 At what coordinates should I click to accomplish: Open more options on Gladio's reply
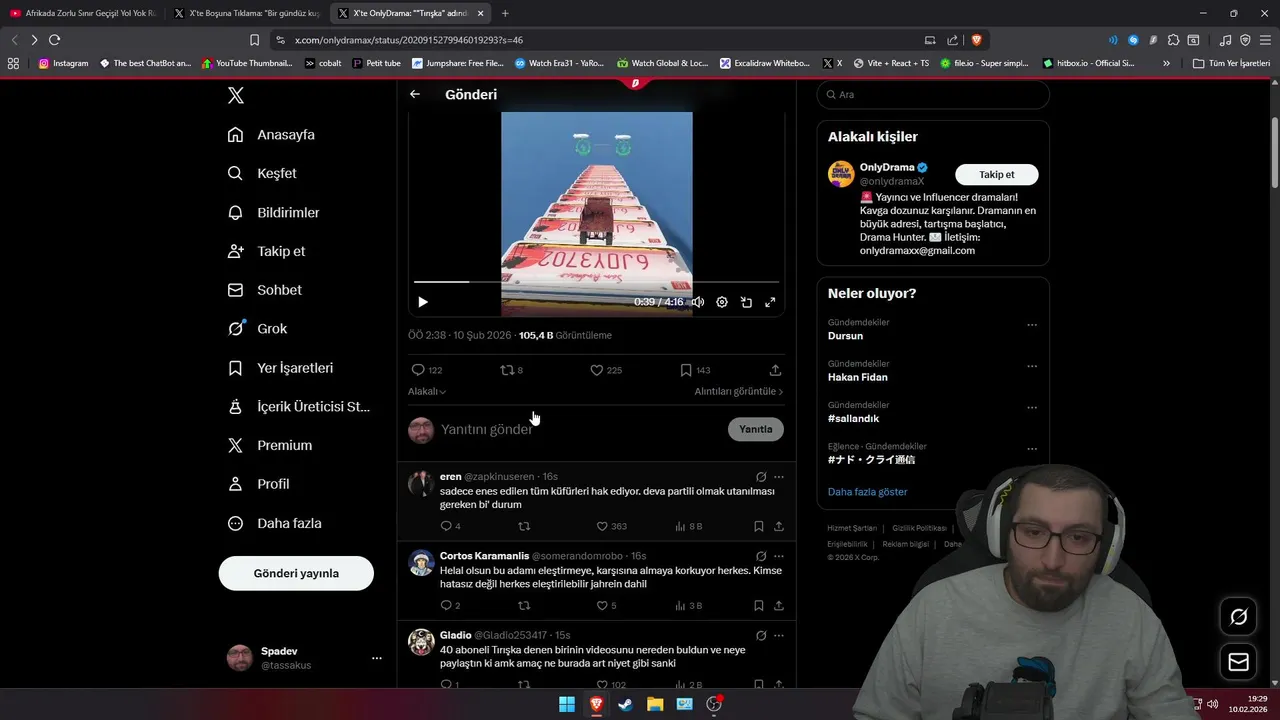tap(779, 635)
